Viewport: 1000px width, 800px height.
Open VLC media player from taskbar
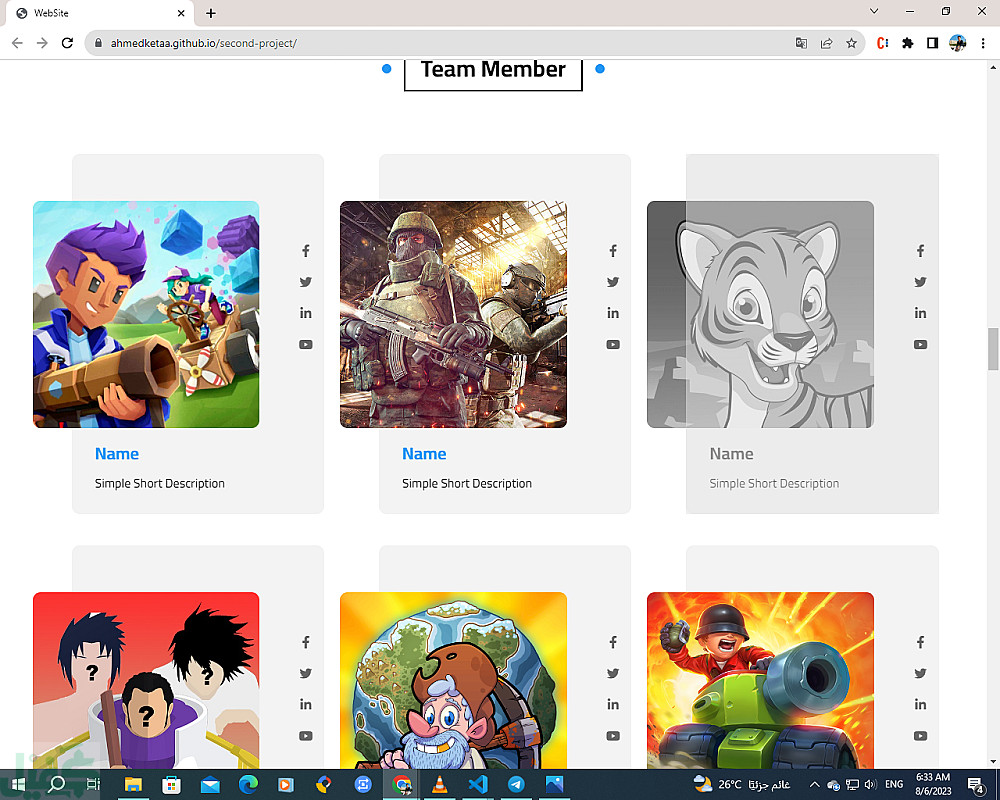(x=439, y=784)
